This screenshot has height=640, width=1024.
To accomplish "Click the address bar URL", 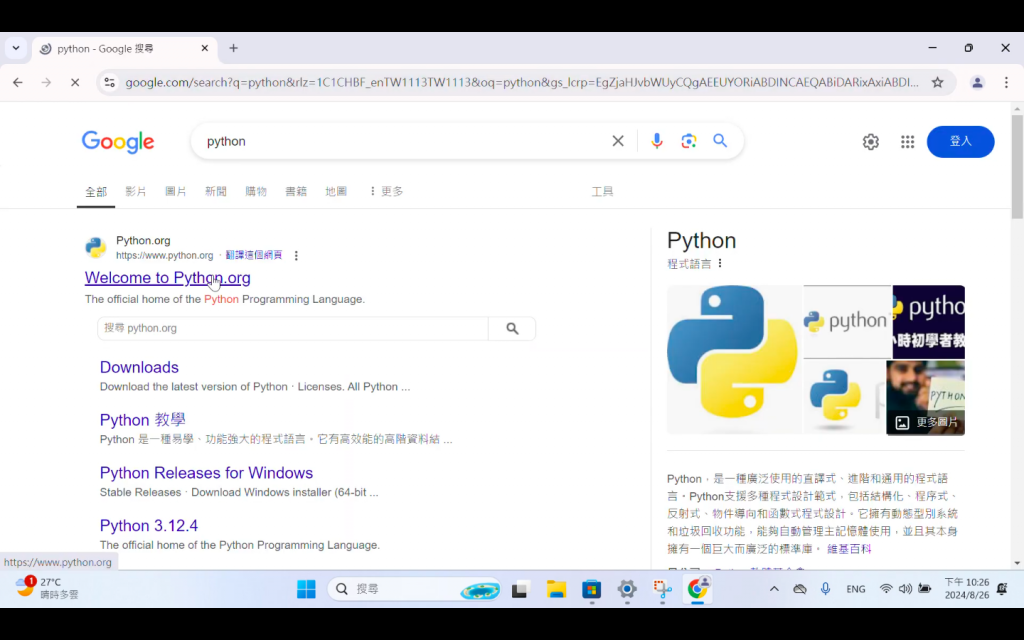I will coord(522,82).
